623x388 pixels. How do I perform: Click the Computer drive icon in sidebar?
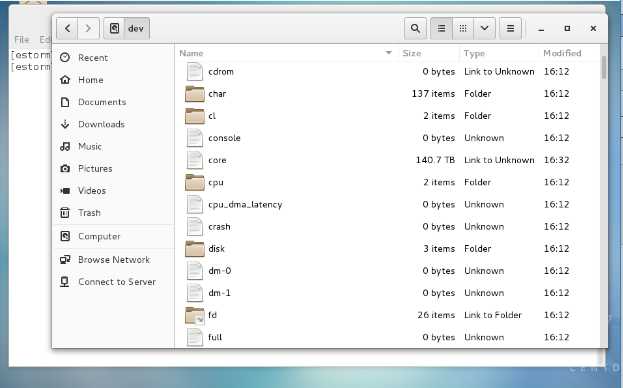pos(65,236)
